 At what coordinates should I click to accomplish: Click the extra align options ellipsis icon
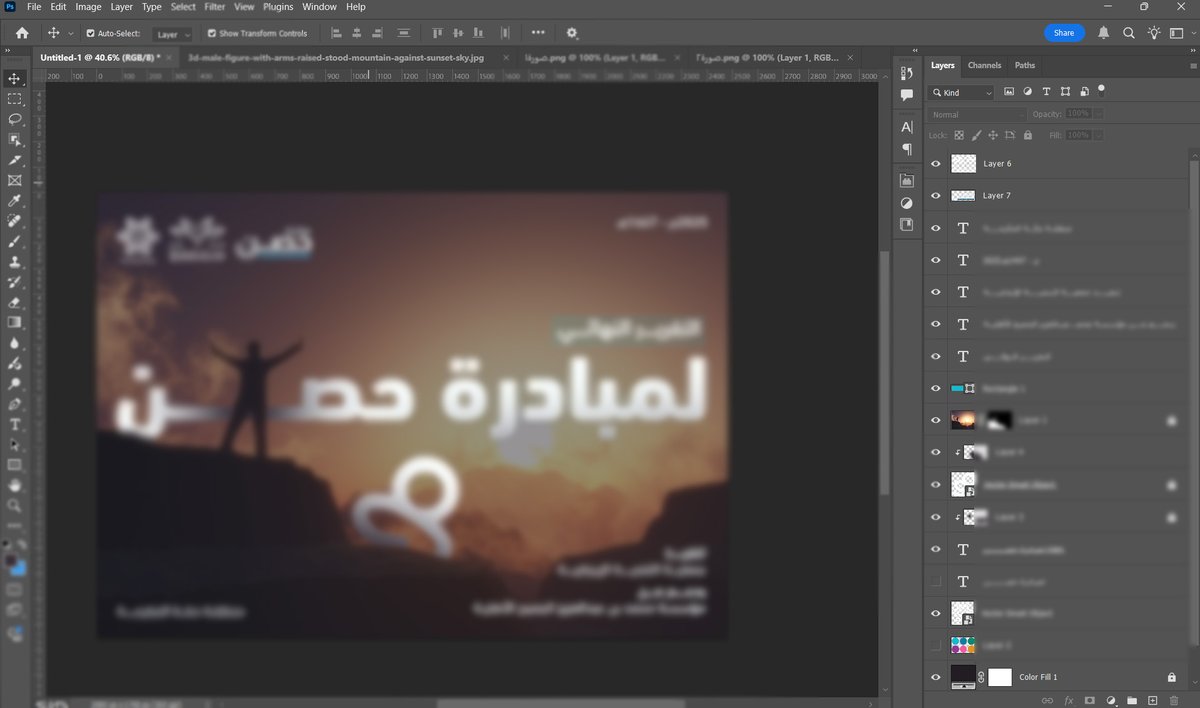(x=537, y=33)
